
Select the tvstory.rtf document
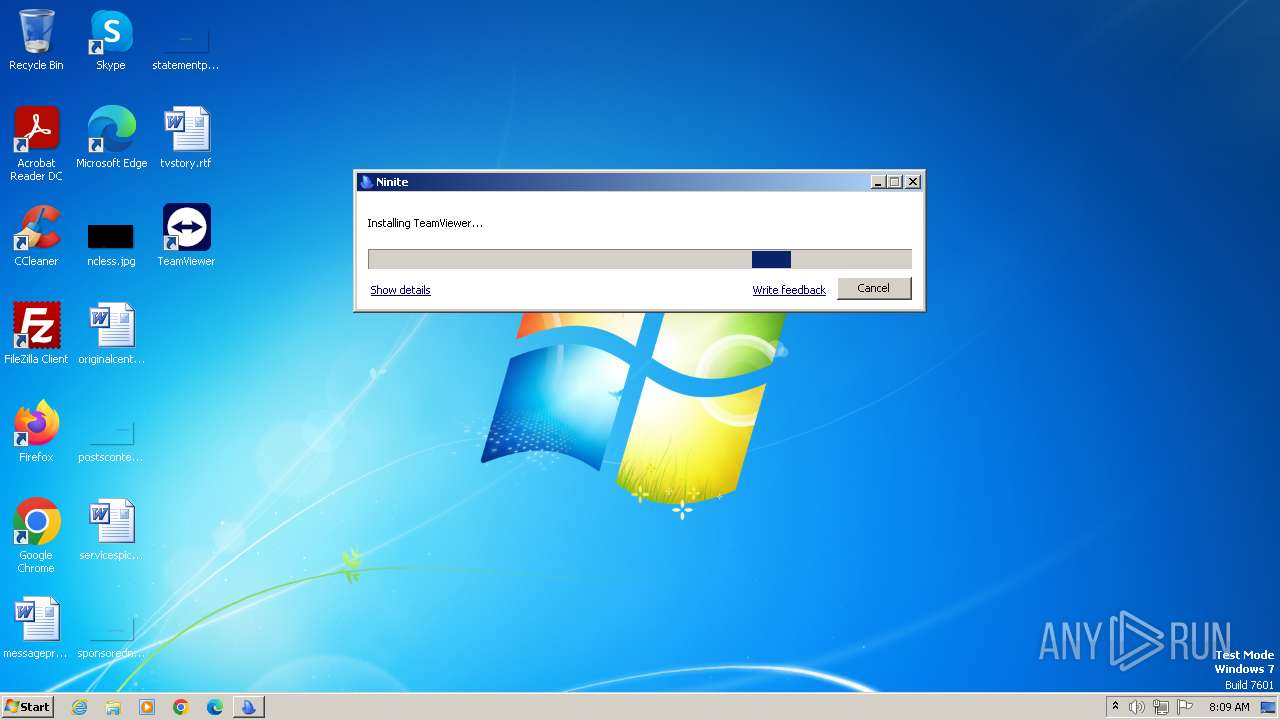(x=186, y=138)
